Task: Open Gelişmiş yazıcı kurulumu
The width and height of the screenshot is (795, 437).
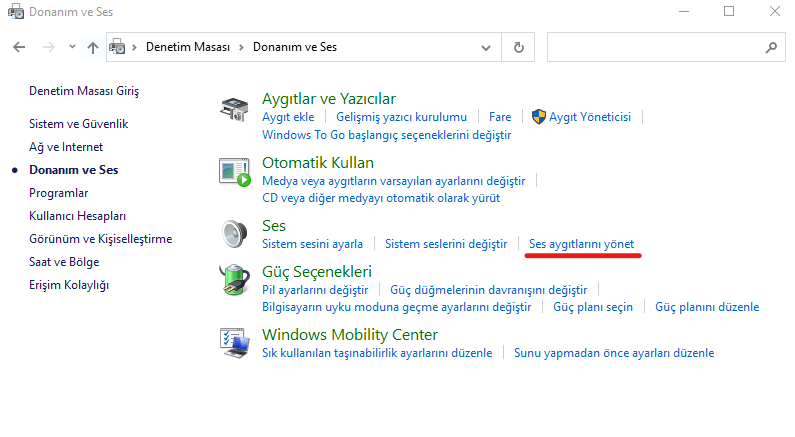Action: pyautogui.click(x=402, y=117)
